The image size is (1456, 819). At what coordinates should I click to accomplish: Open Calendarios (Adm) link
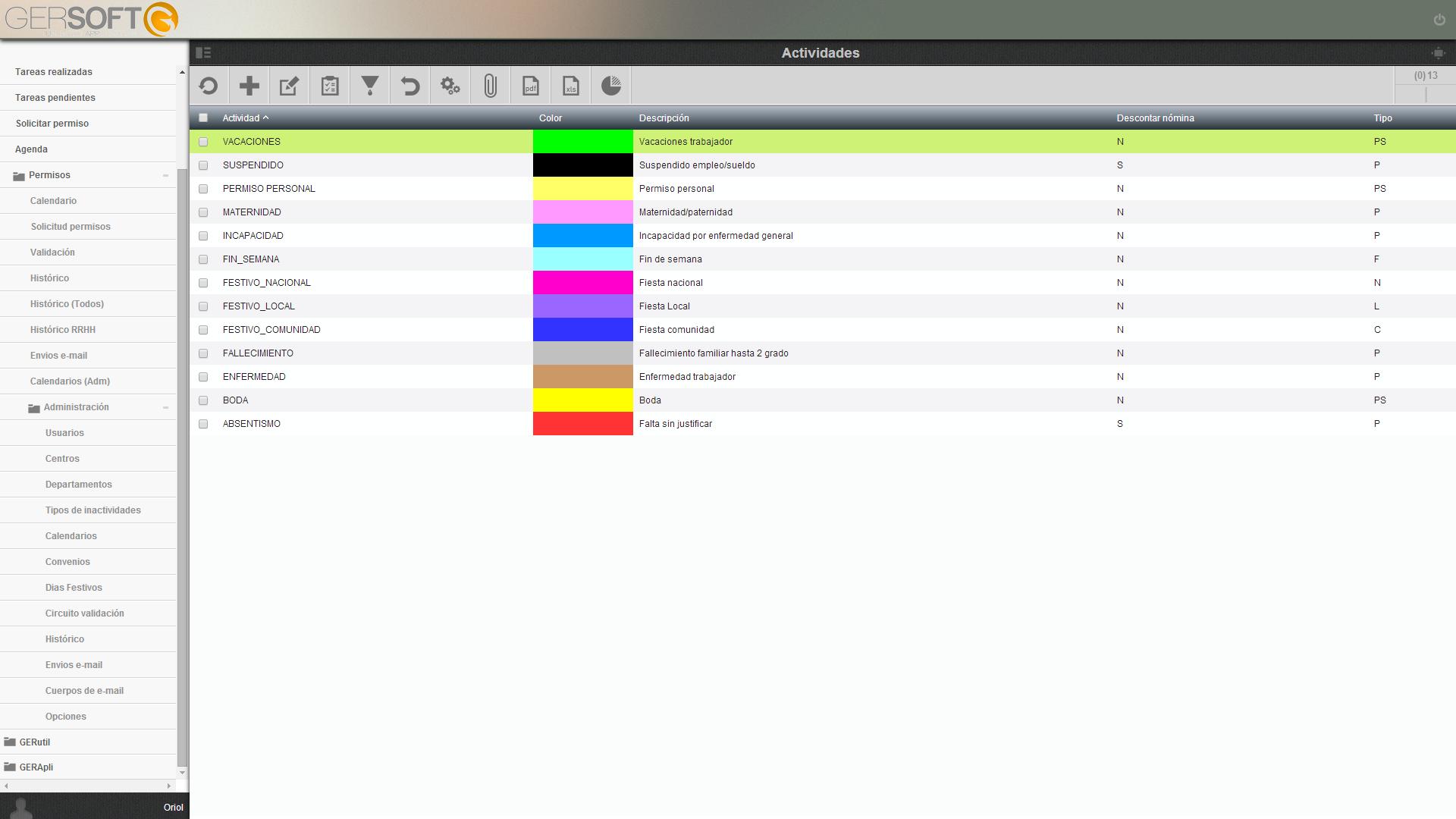click(70, 381)
